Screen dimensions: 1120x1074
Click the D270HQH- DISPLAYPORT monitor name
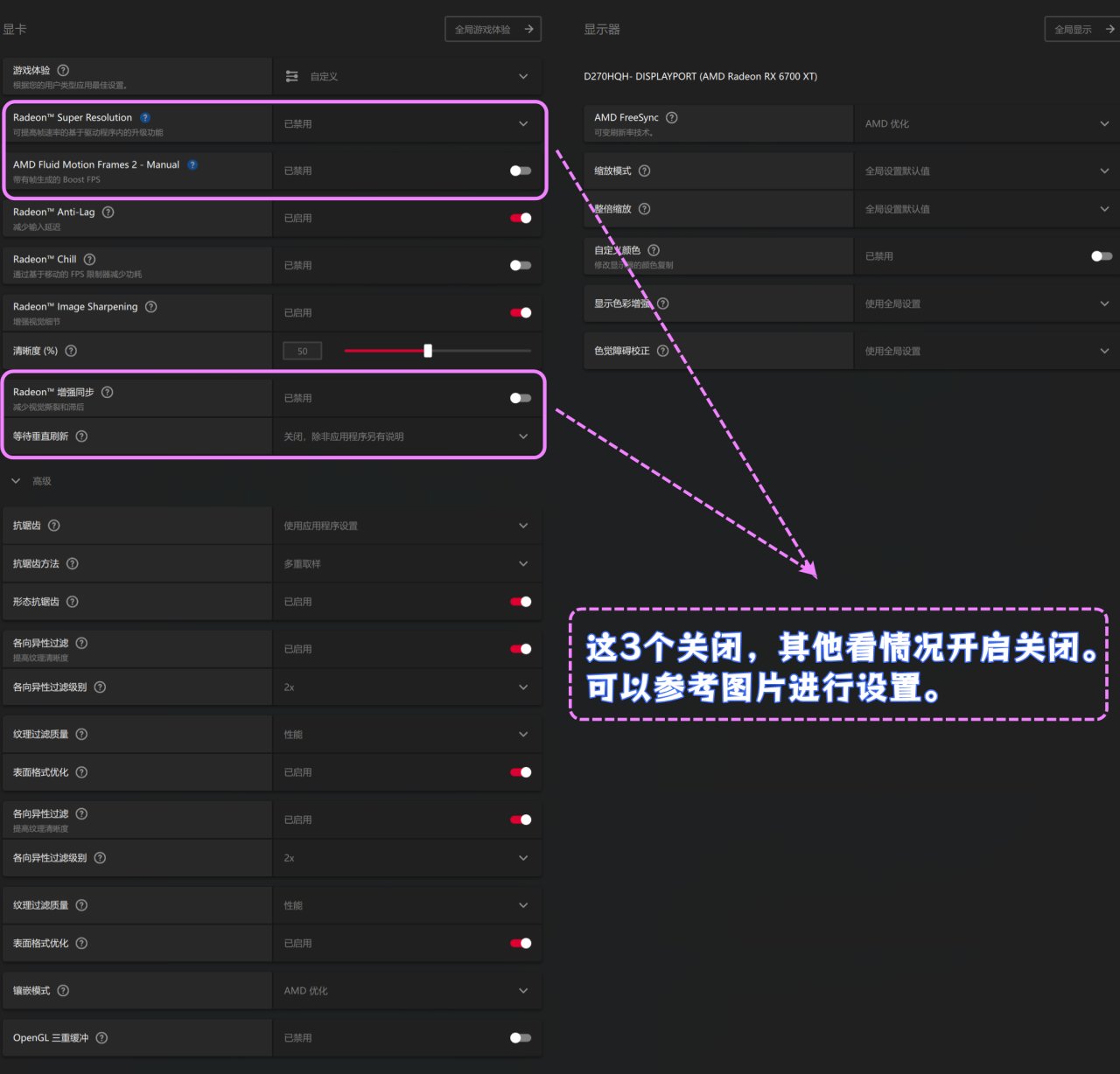701,77
